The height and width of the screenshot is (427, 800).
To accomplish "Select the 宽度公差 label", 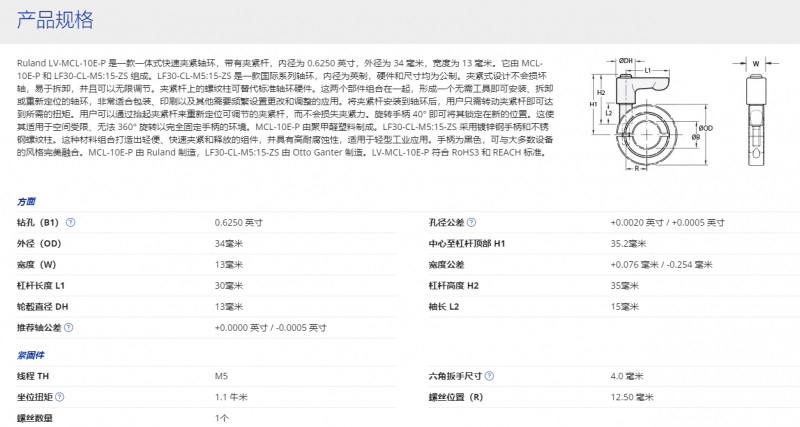I will pos(446,265).
